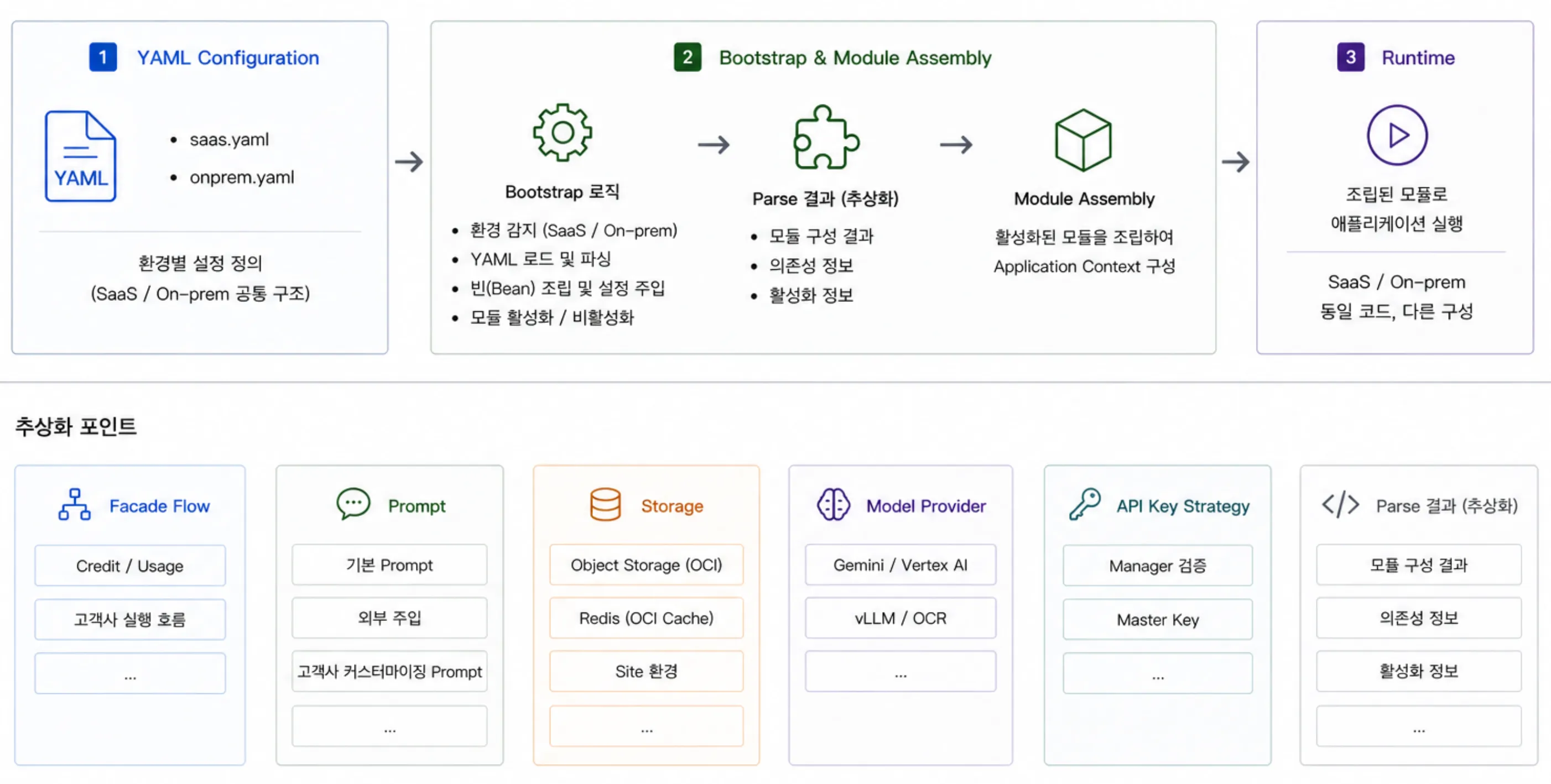Viewport: 1551px width, 784px height.
Task: Select the 활성화 정보 box in Parse card
Action: click(1419, 671)
